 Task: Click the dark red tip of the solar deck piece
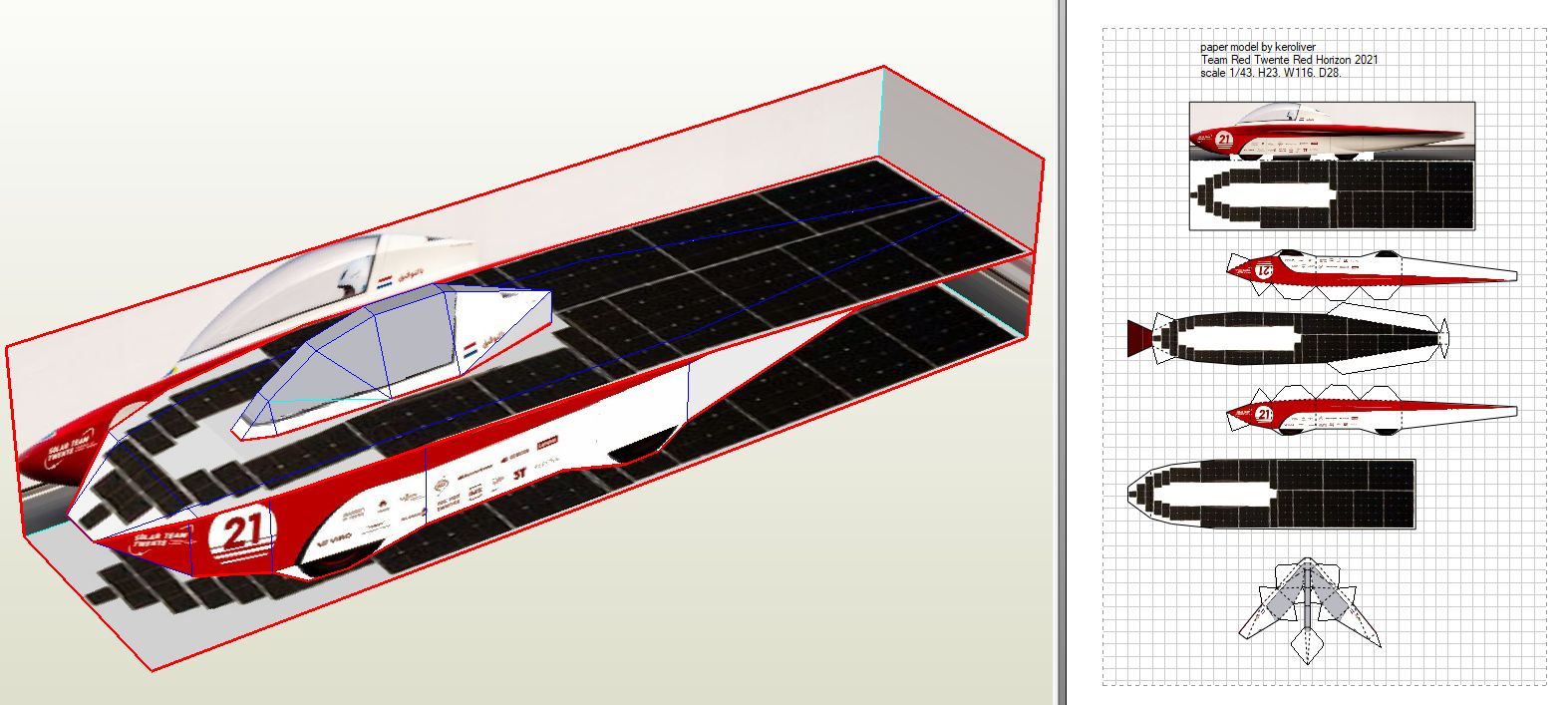(1139, 338)
